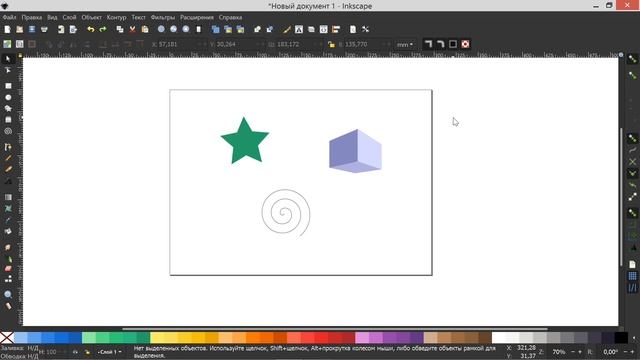Select the Rectangle tool
This screenshot has width=640, height=360.
click(x=8, y=86)
